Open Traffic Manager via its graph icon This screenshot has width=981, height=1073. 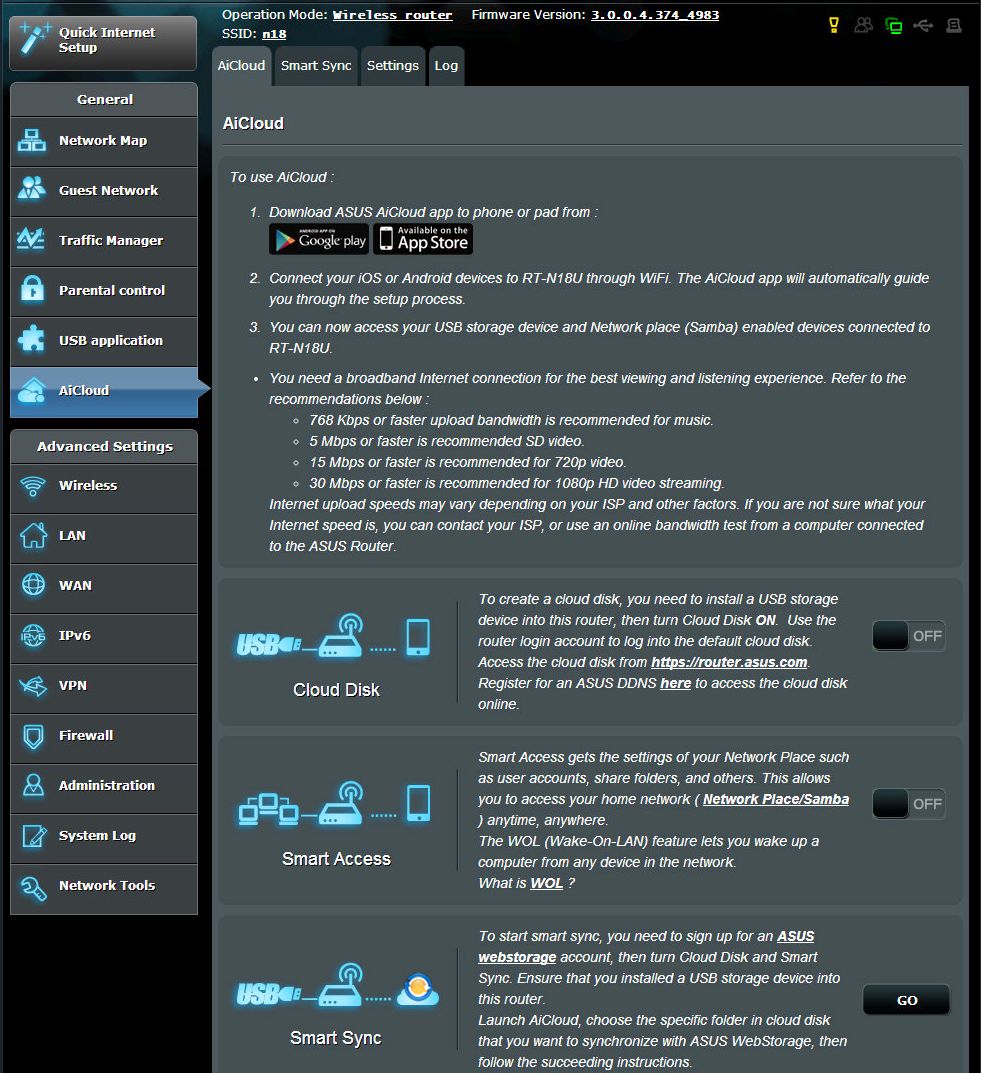[32, 241]
